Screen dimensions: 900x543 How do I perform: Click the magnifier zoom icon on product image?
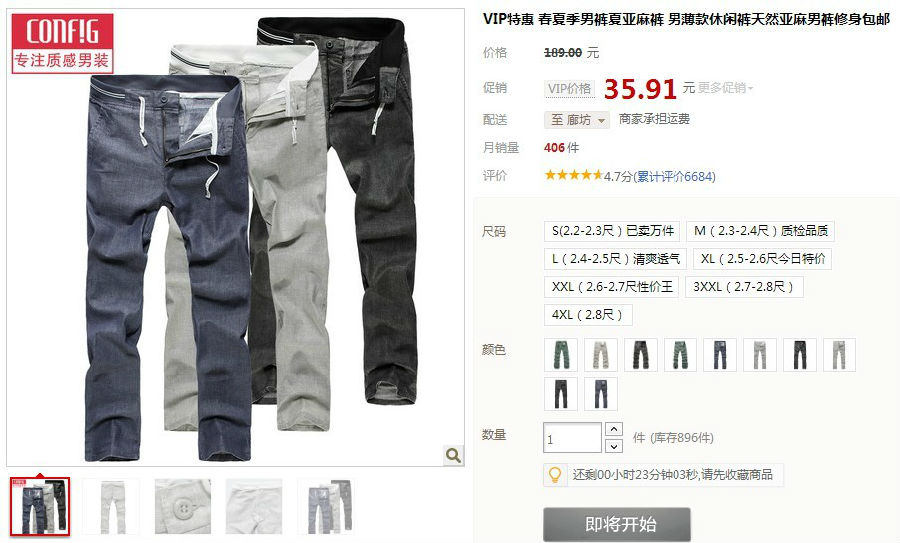(453, 455)
